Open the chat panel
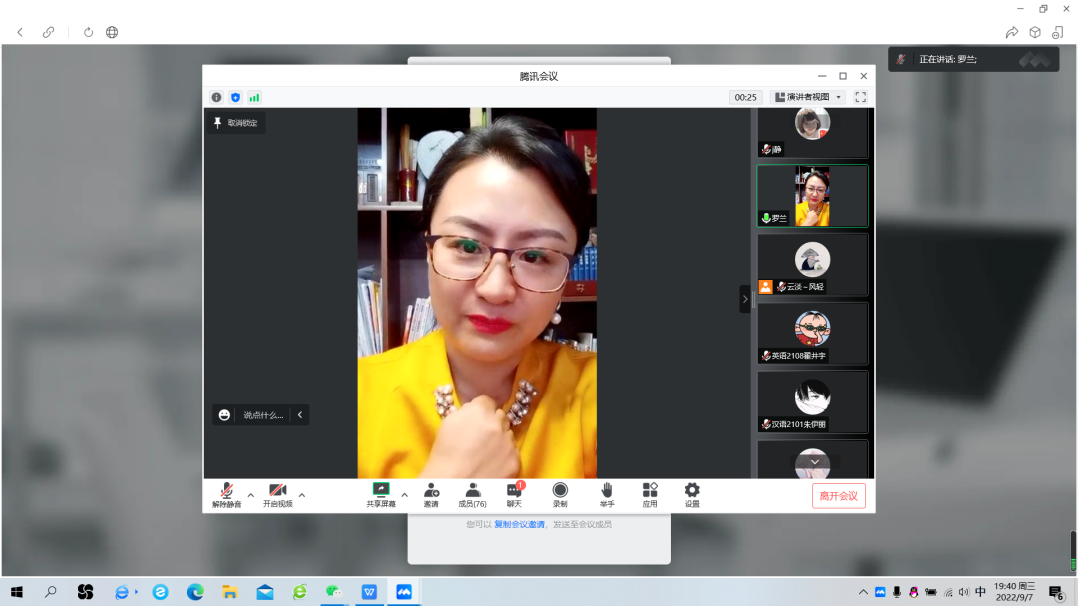This screenshot has width=1078, height=606. click(x=514, y=490)
